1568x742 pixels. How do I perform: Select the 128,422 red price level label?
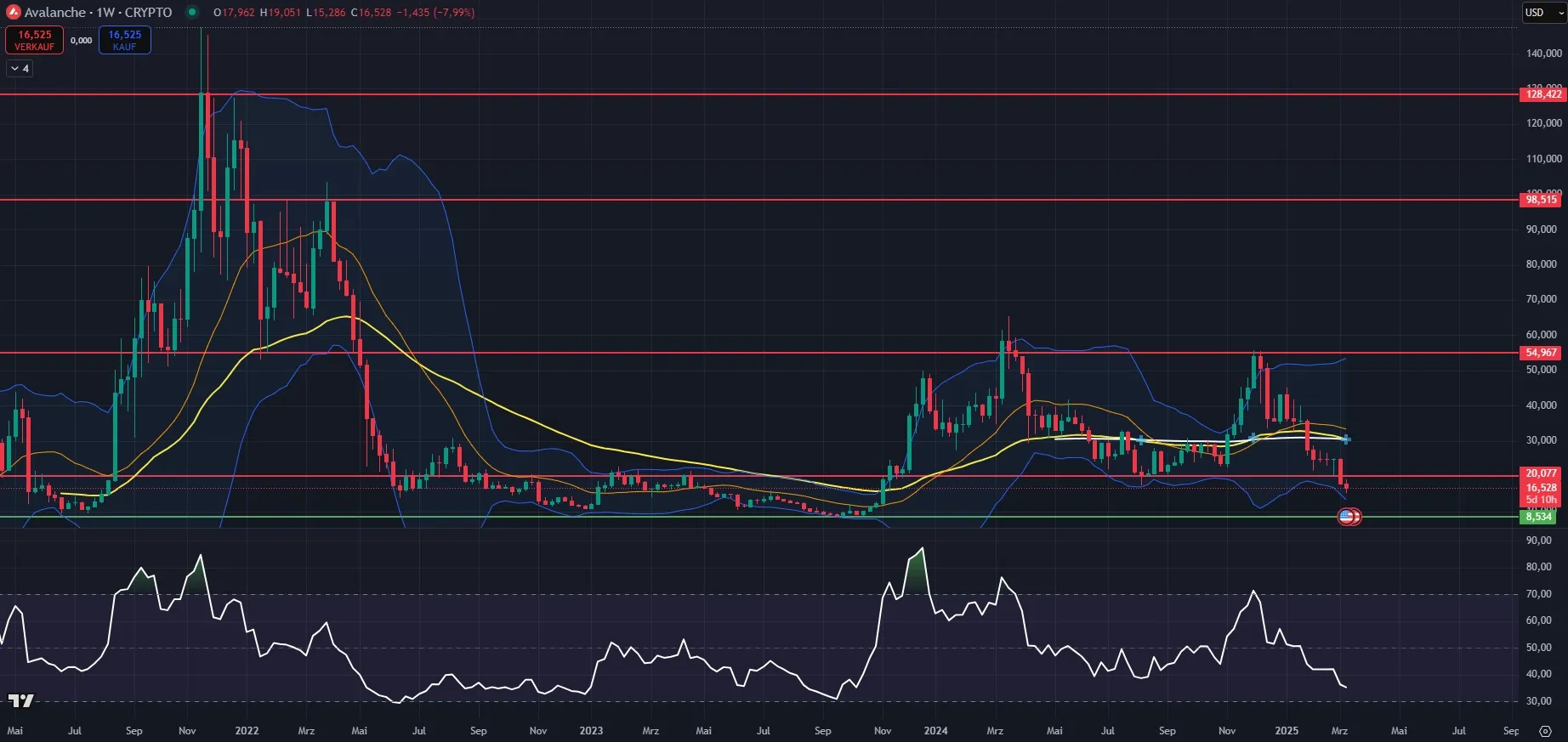[x=1542, y=94]
